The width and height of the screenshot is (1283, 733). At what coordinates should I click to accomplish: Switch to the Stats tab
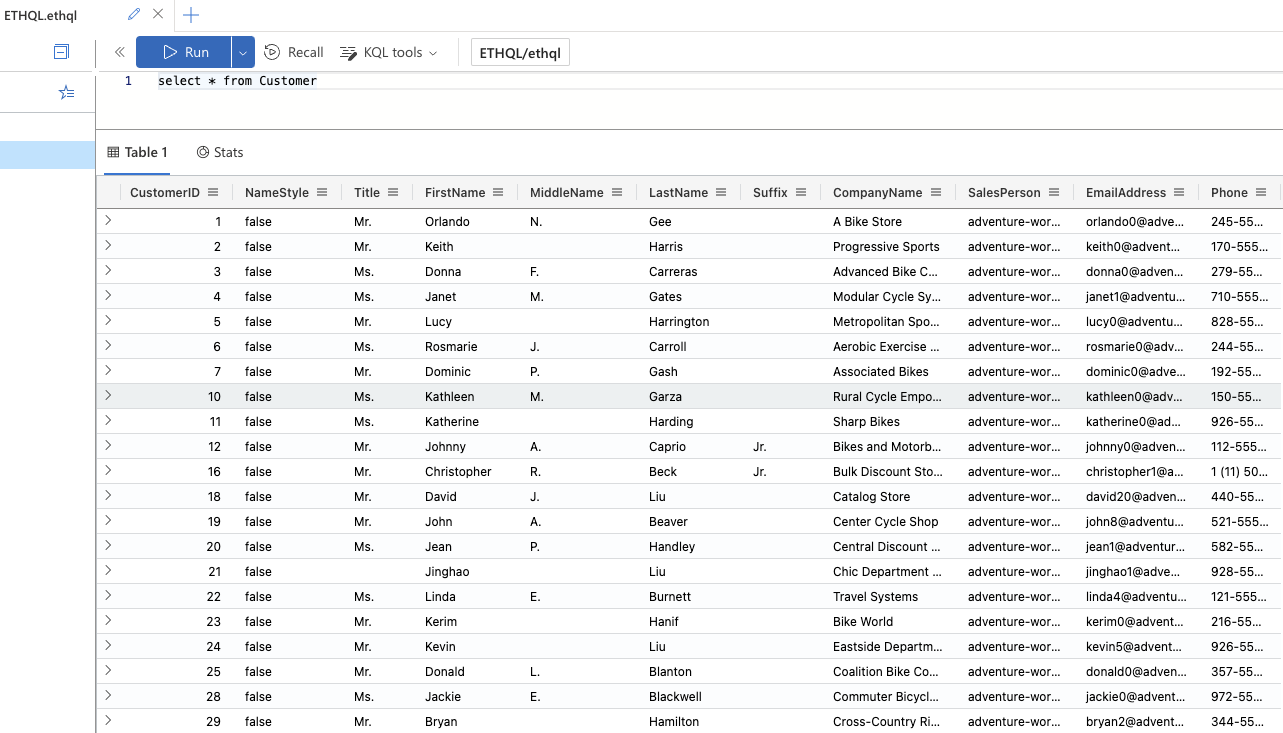pos(220,152)
